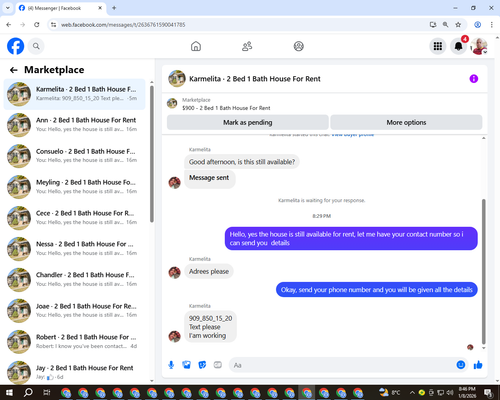Click the $900 listing title text
Screen dimensions: 500x400
click(226, 108)
